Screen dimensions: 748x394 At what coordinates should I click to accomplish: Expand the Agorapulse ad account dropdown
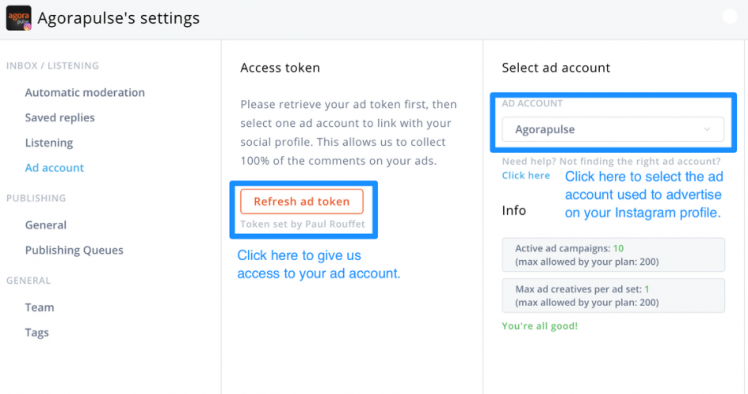point(613,129)
